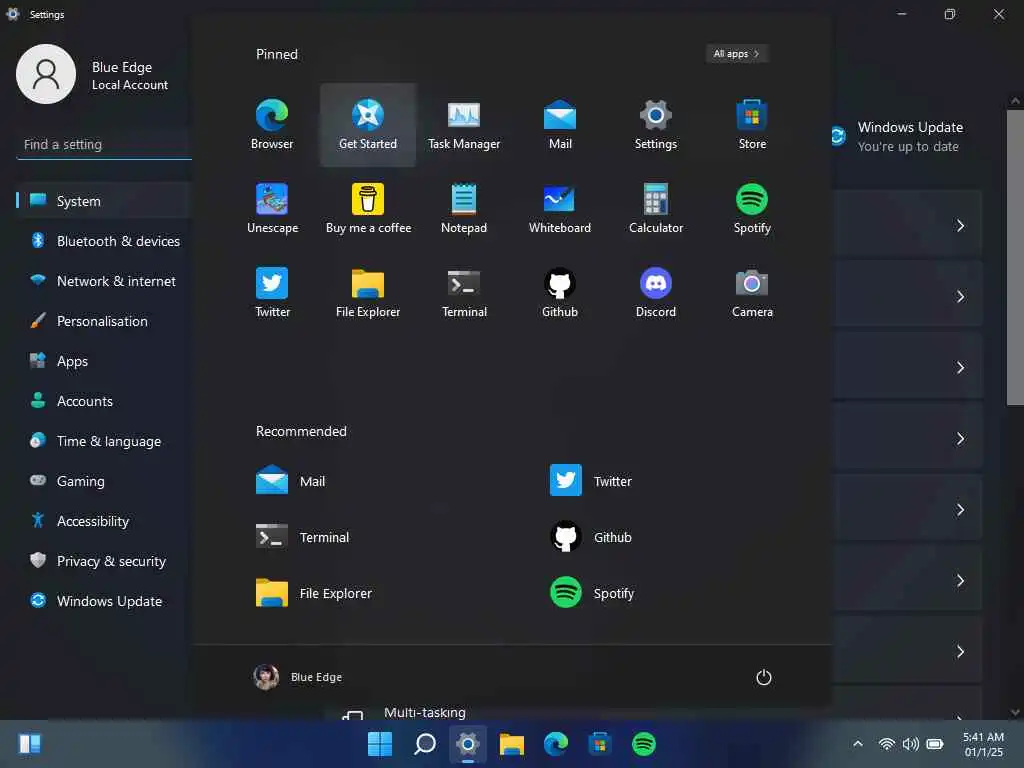Open the Store app in pinned
1024x768 pixels.
(752, 125)
